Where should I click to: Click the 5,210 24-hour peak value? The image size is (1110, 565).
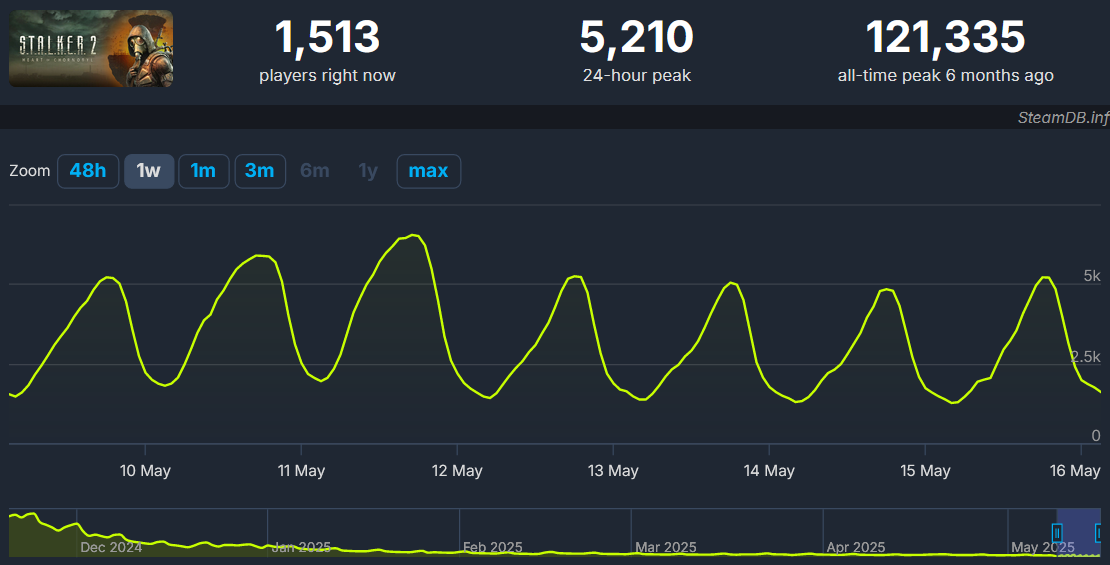(636, 37)
